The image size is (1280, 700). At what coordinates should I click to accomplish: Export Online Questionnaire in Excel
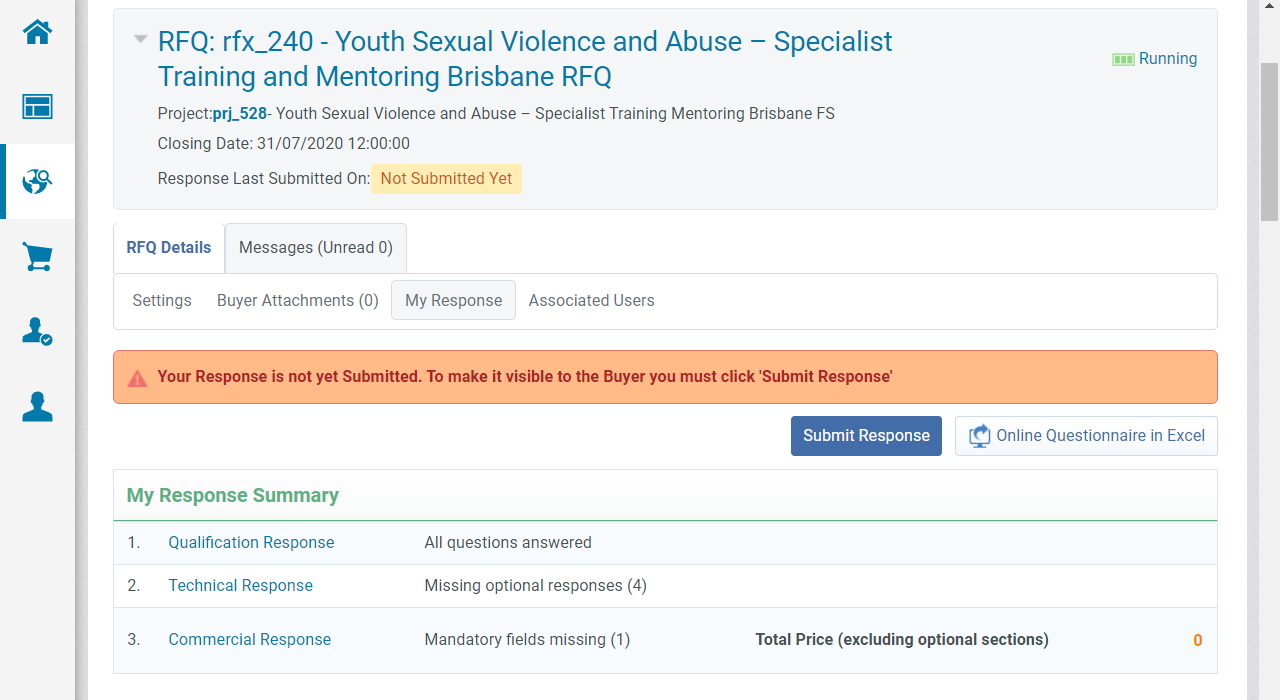pos(1086,436)
